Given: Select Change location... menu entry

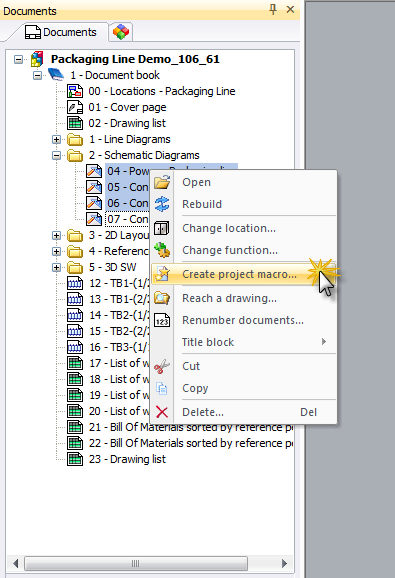Looking at the screenshot, I should (x=244, y=228).
